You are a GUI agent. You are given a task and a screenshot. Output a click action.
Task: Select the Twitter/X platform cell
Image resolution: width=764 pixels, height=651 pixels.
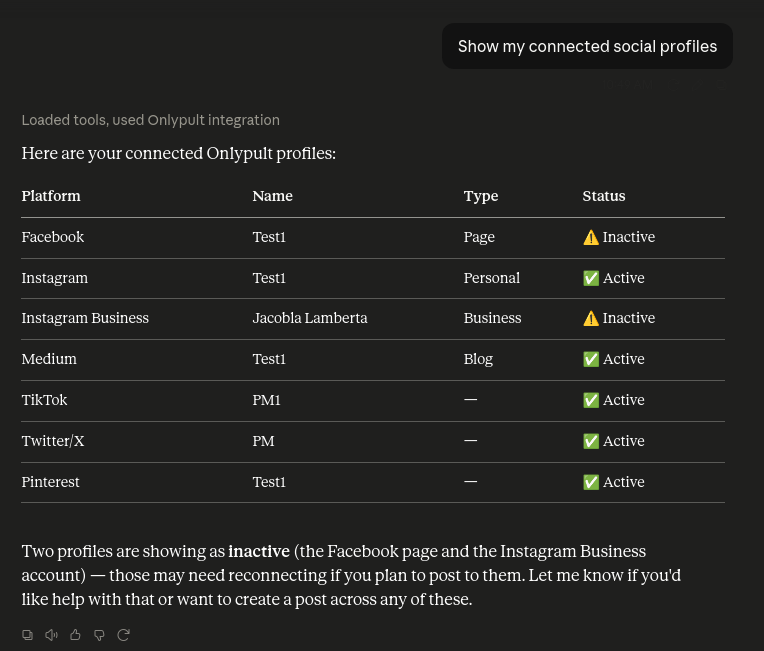point(53,440)
